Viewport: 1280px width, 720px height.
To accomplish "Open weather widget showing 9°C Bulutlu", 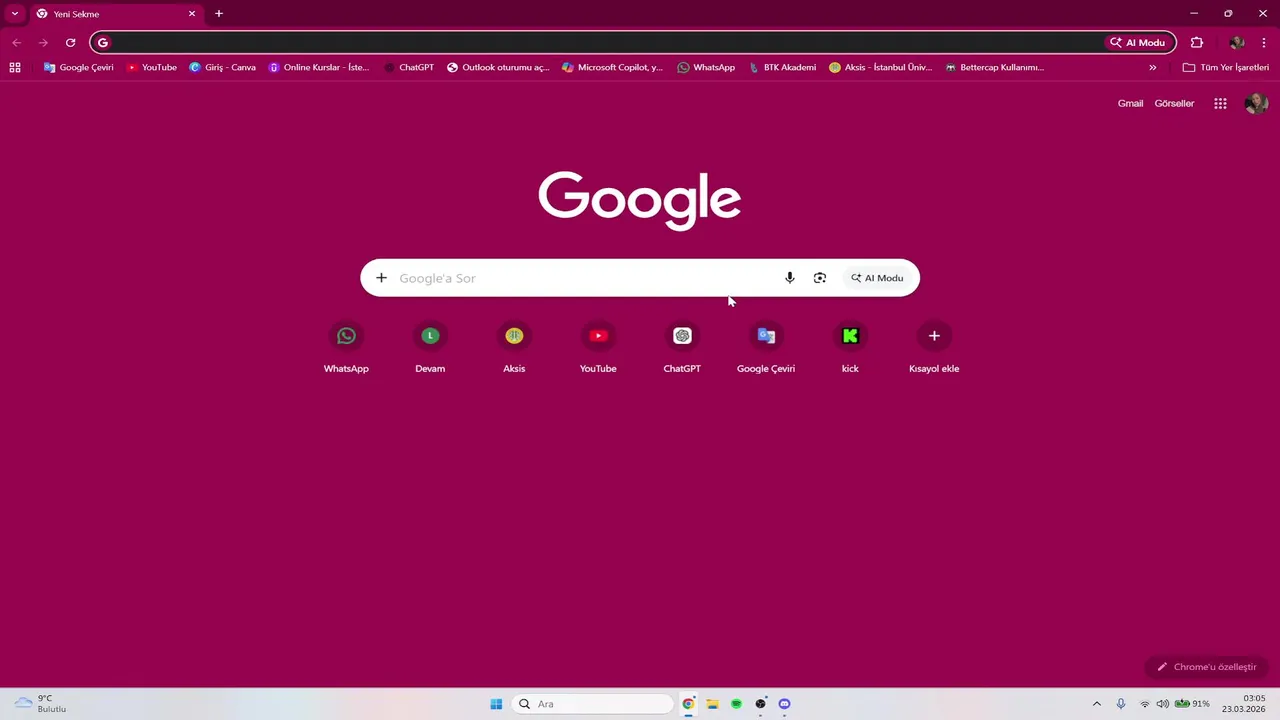I will [x=40, y=704].
